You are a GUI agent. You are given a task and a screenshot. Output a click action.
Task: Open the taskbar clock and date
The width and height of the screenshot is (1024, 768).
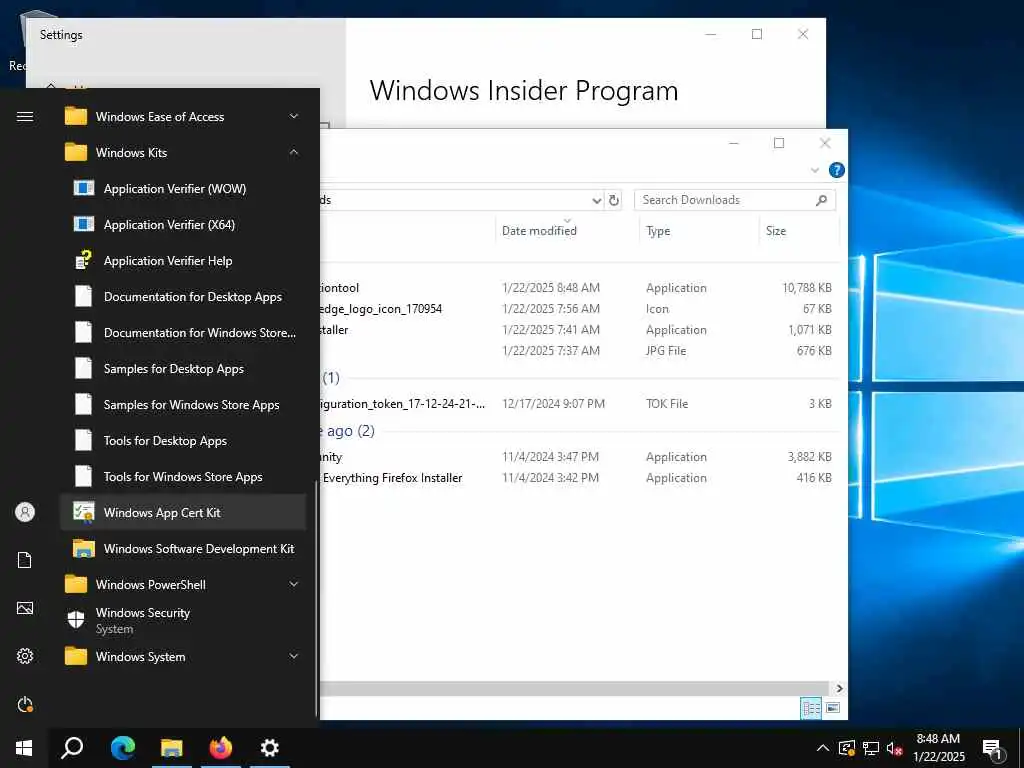938,748
